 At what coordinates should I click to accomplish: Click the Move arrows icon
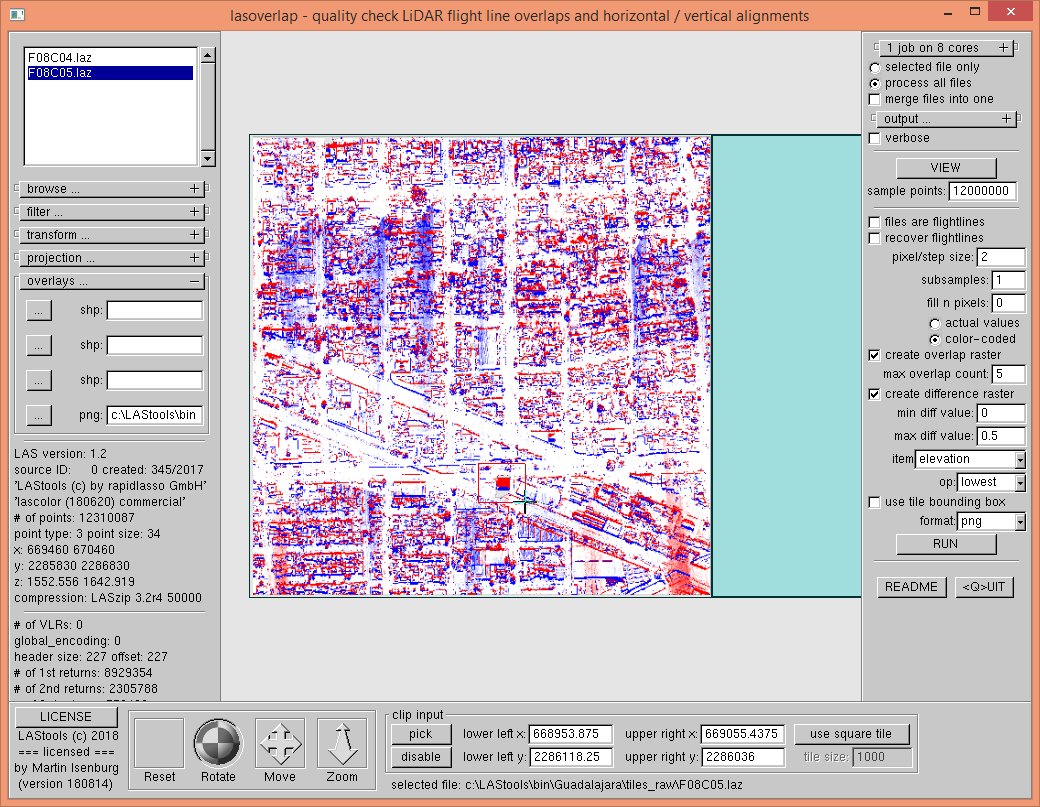(x=280, y=743)
